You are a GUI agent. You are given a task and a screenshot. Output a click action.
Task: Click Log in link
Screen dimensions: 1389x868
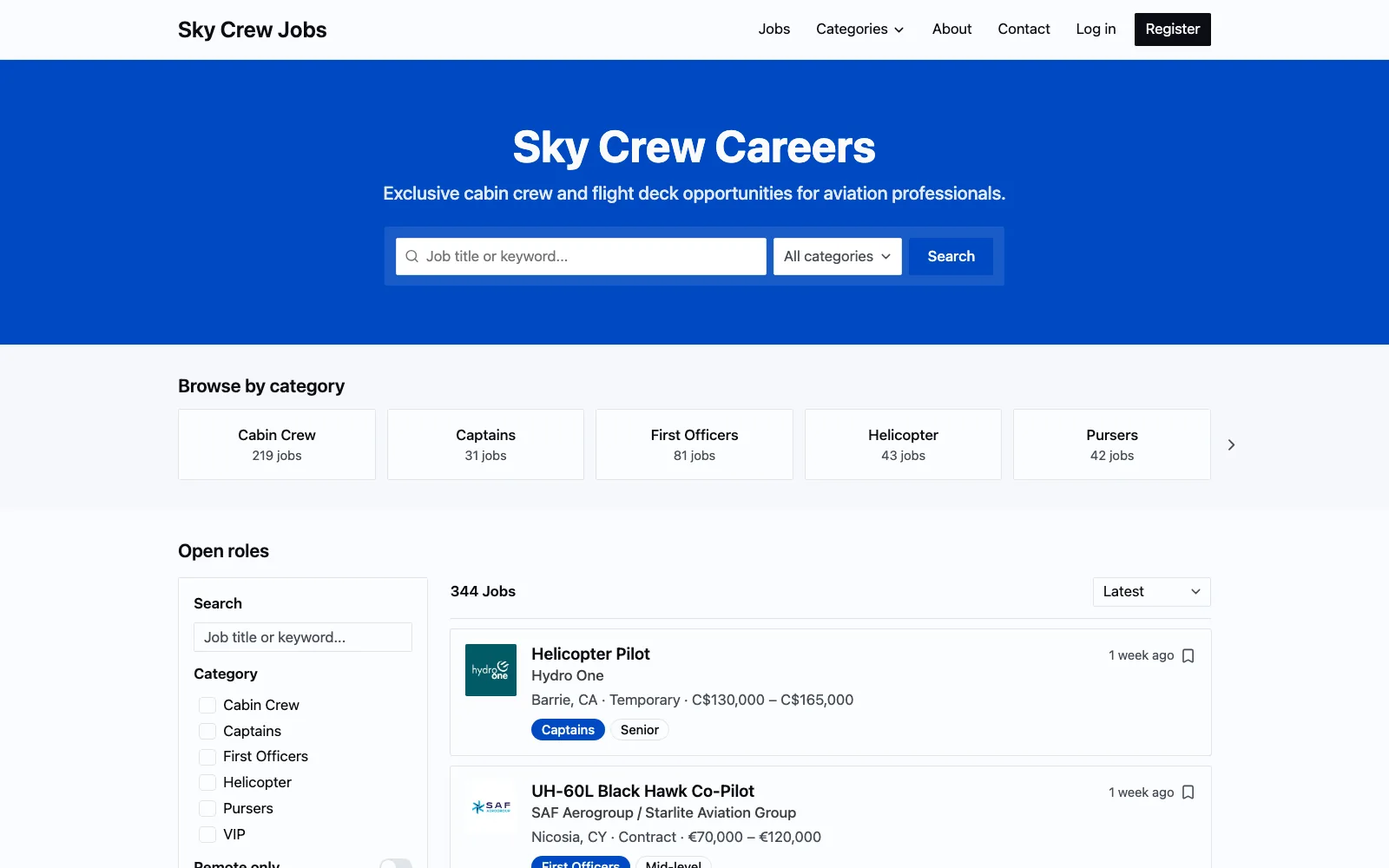[1096, 30]
